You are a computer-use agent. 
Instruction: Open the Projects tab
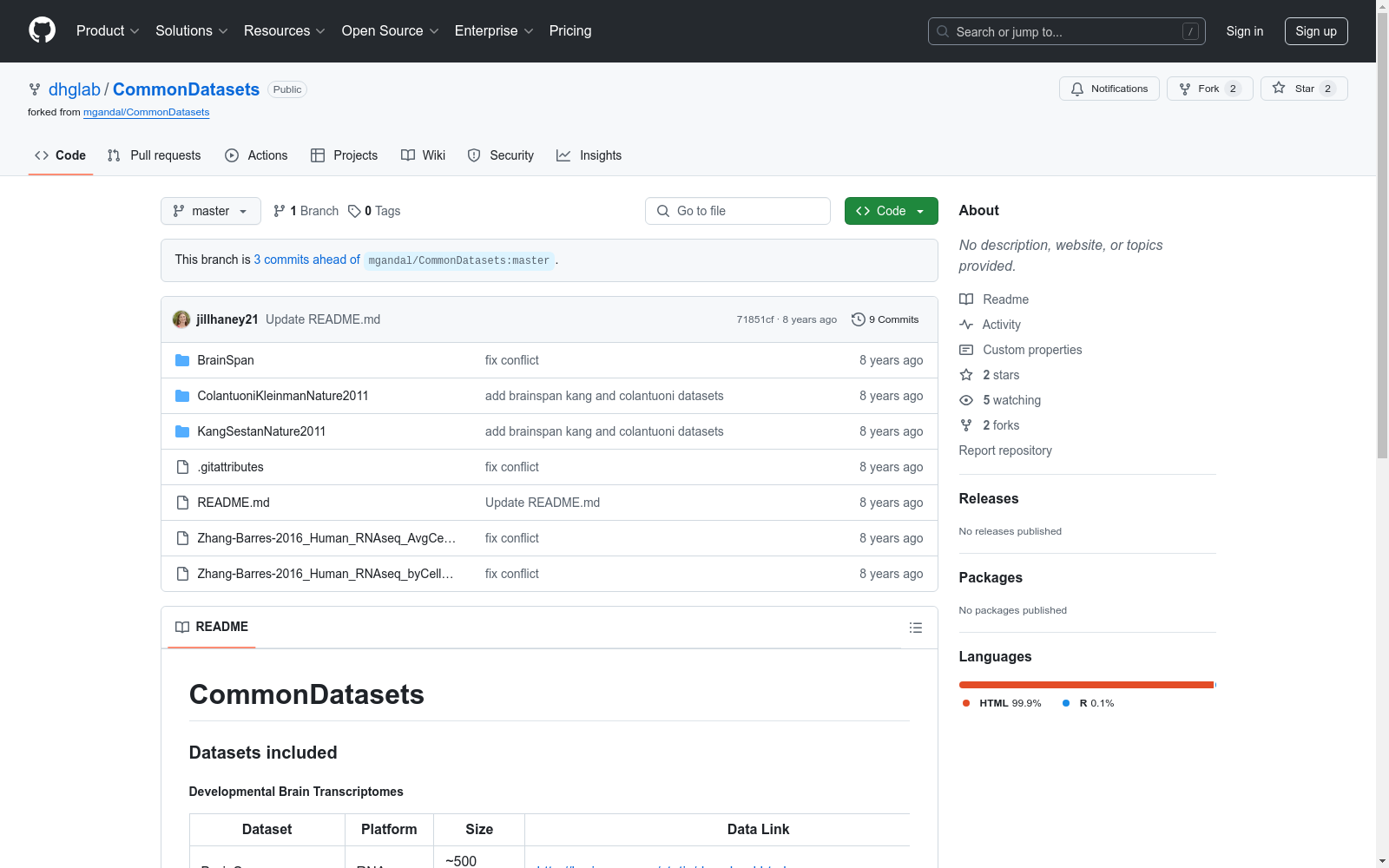coord(345,155)
